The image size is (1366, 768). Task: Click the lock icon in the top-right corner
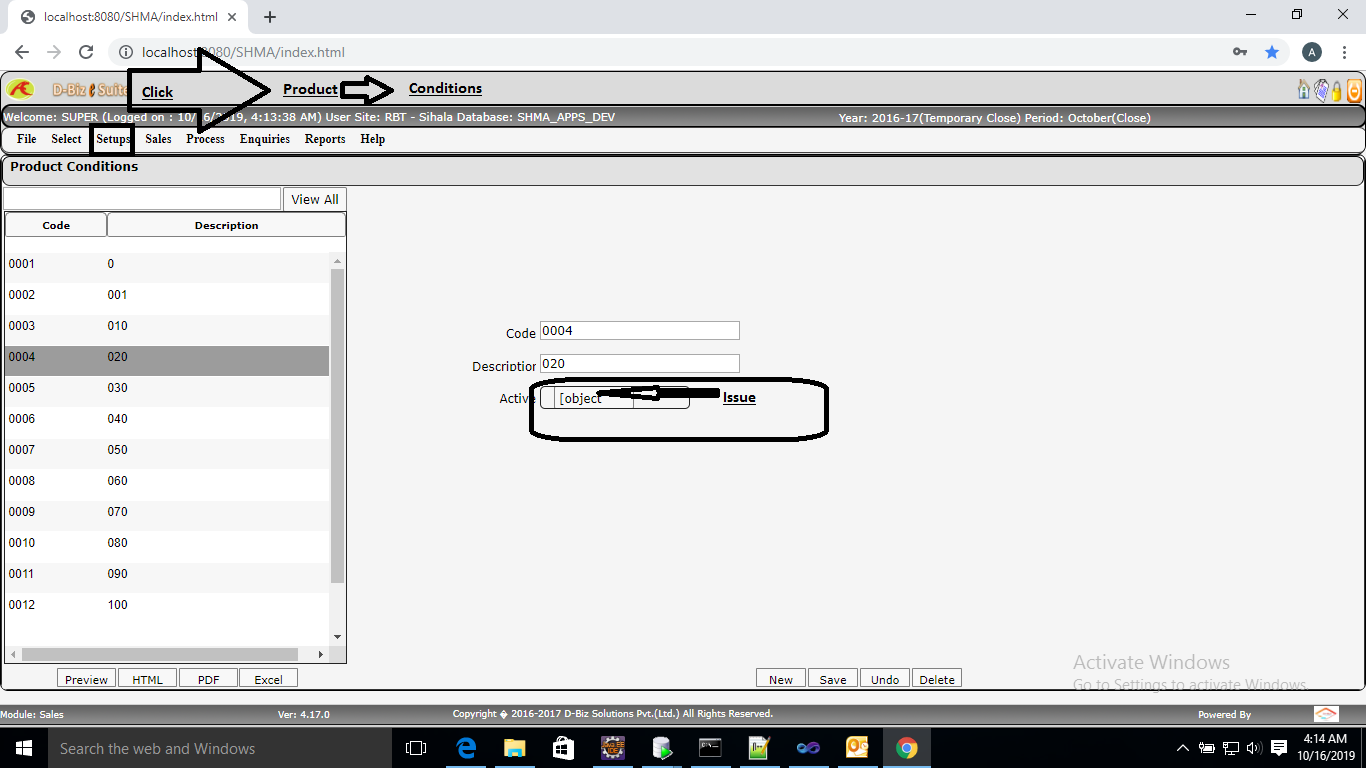(1337, 89)
